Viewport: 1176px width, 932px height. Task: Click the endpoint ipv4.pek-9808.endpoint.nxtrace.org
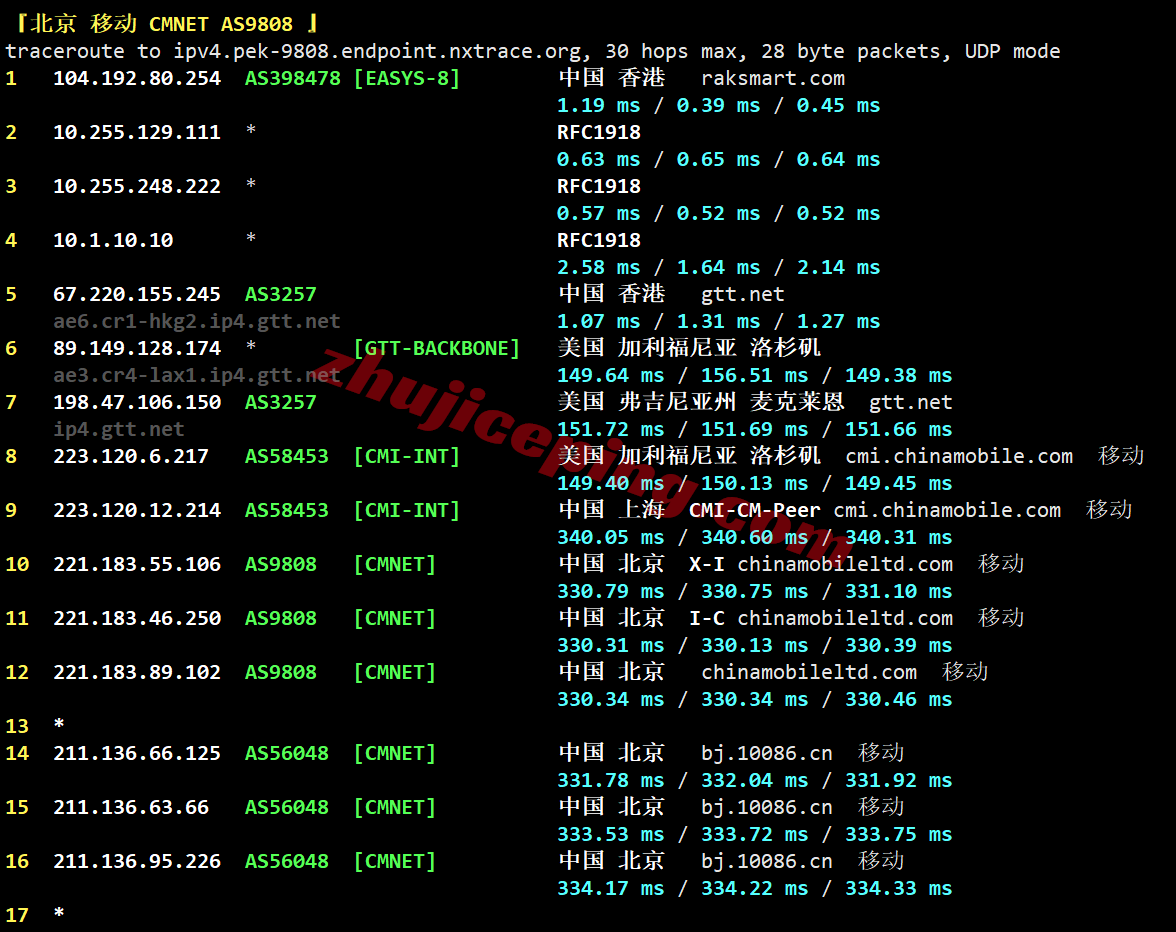pos(377,52)
